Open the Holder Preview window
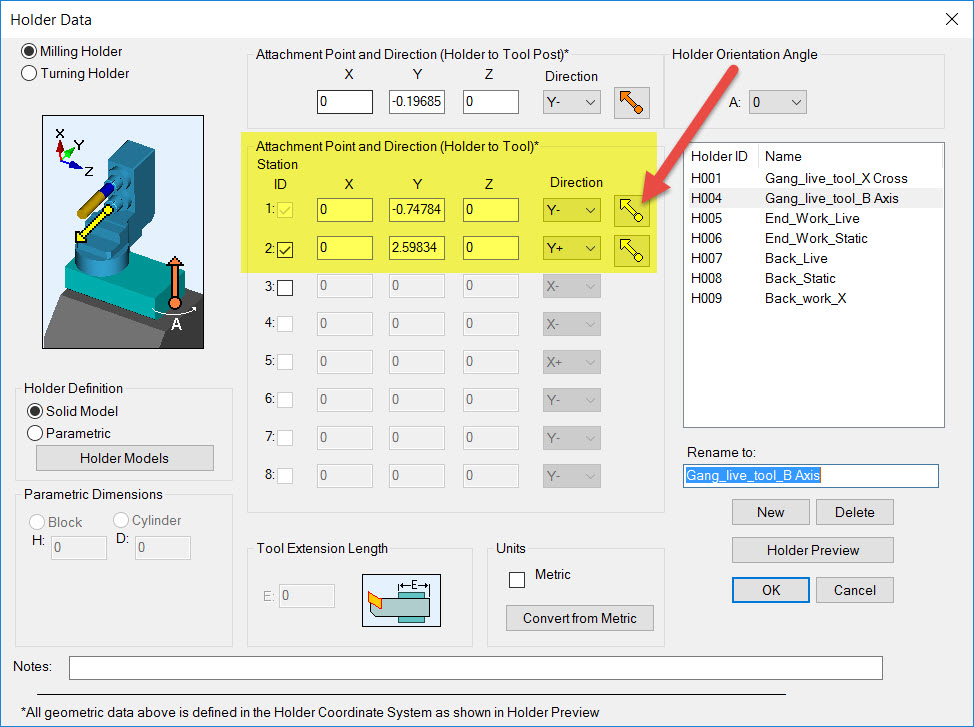The image size is (974, 727). click(812, 549)
